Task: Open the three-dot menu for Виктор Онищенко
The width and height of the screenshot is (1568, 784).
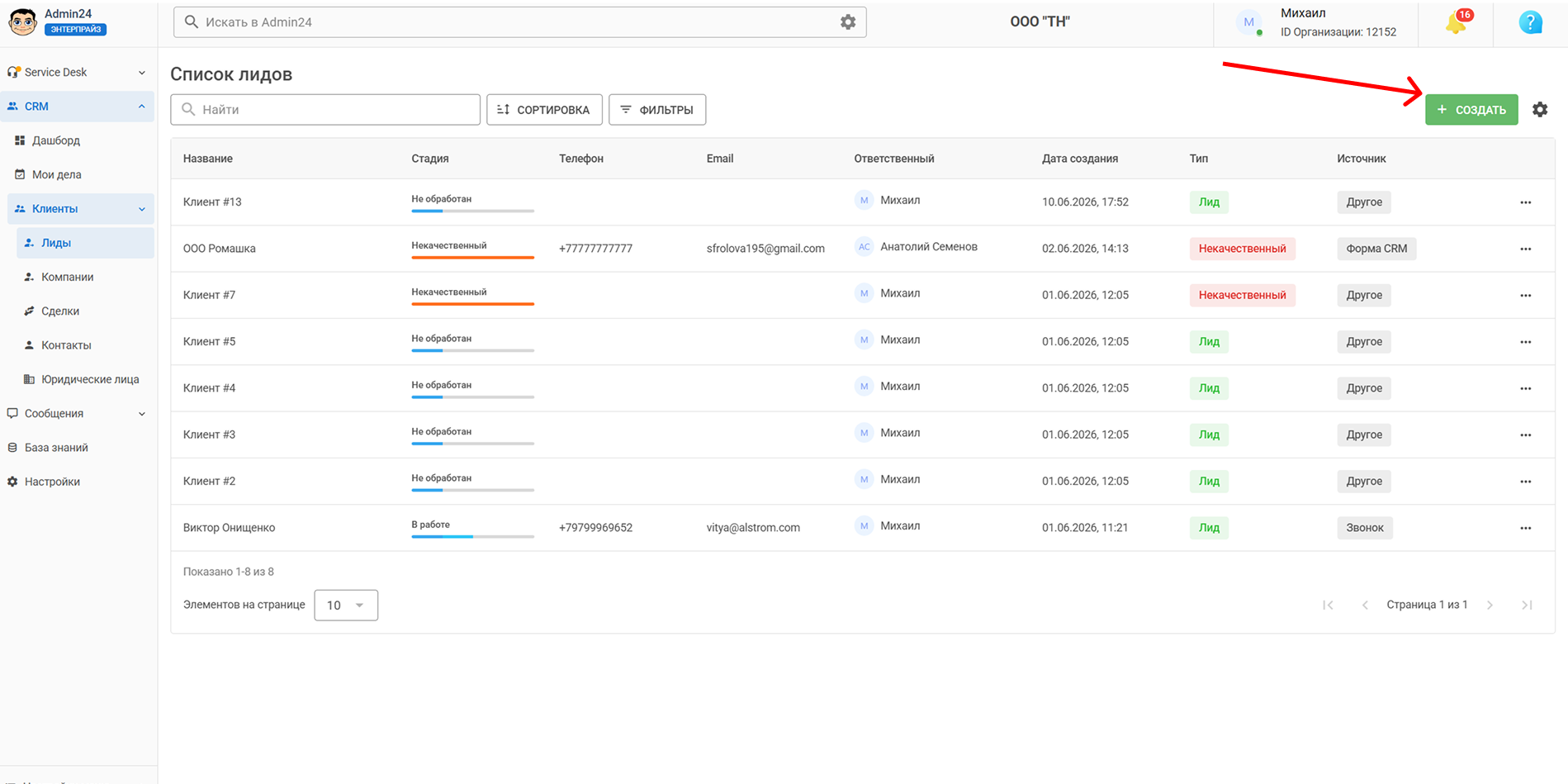Action: [1525, 528]
